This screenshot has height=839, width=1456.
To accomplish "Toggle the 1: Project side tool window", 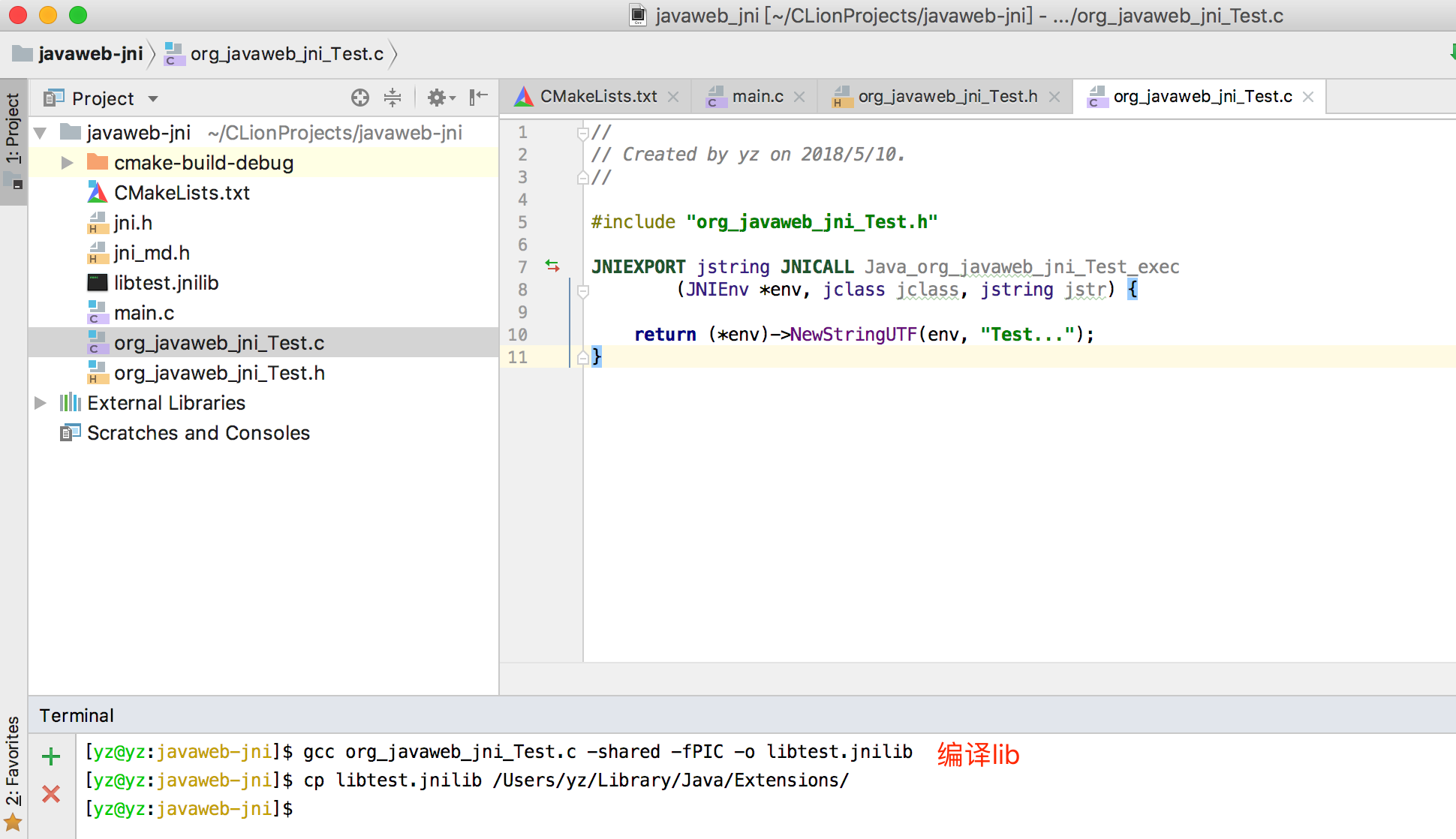I will pos(13,128).
